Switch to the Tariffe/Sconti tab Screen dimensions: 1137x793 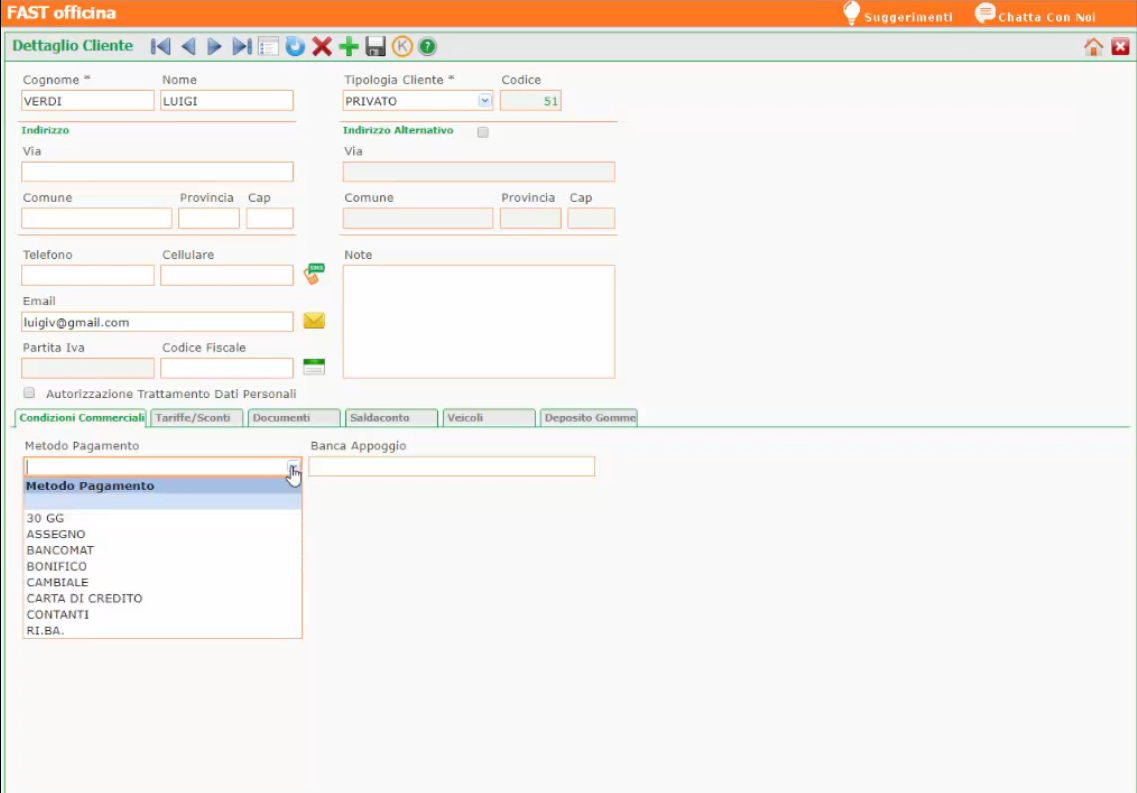[x=194, y=418]
